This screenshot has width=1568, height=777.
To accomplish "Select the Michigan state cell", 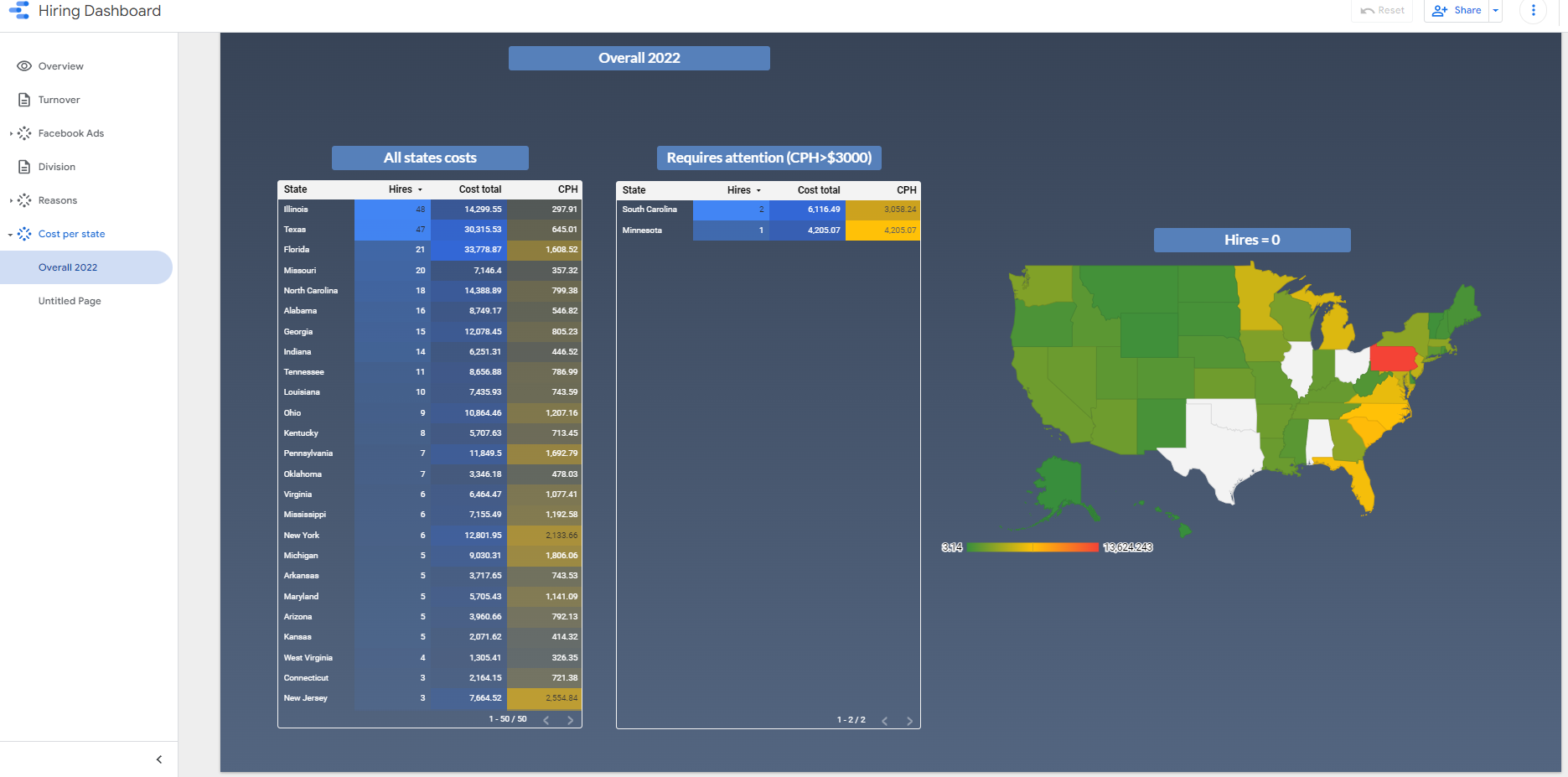I will (316, 556).
